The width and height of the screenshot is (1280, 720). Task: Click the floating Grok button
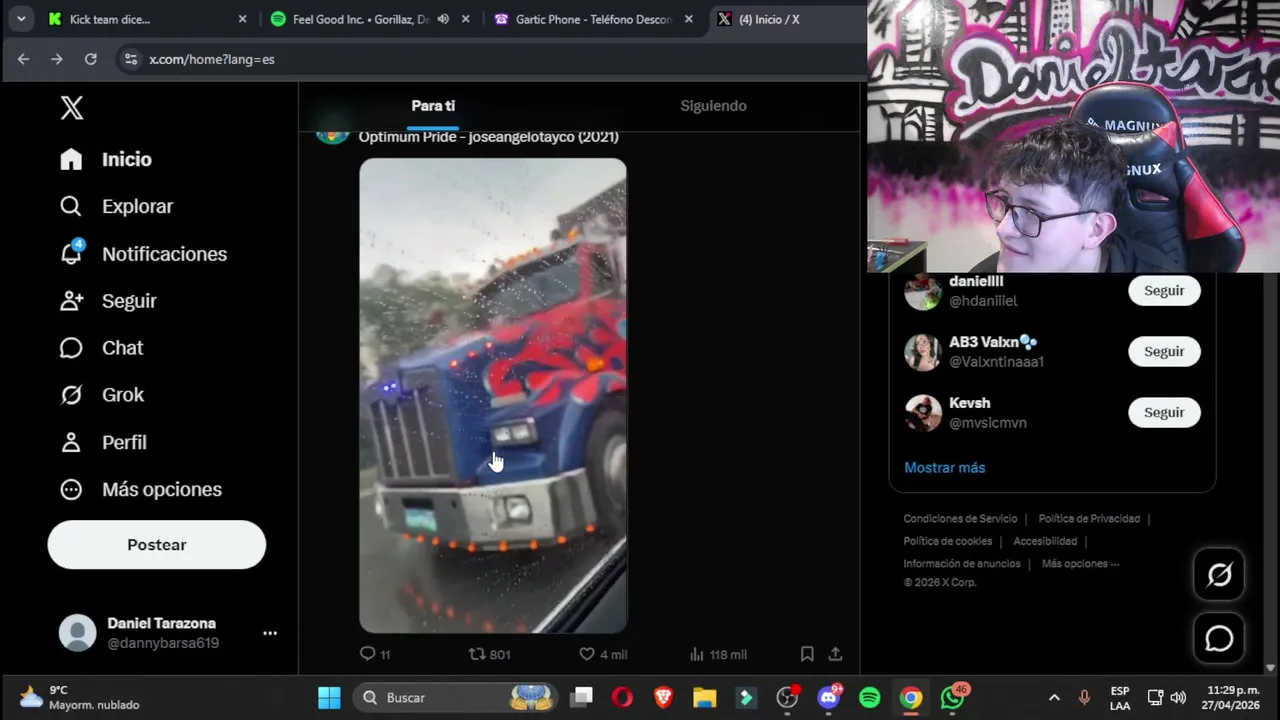point(1219,575)
